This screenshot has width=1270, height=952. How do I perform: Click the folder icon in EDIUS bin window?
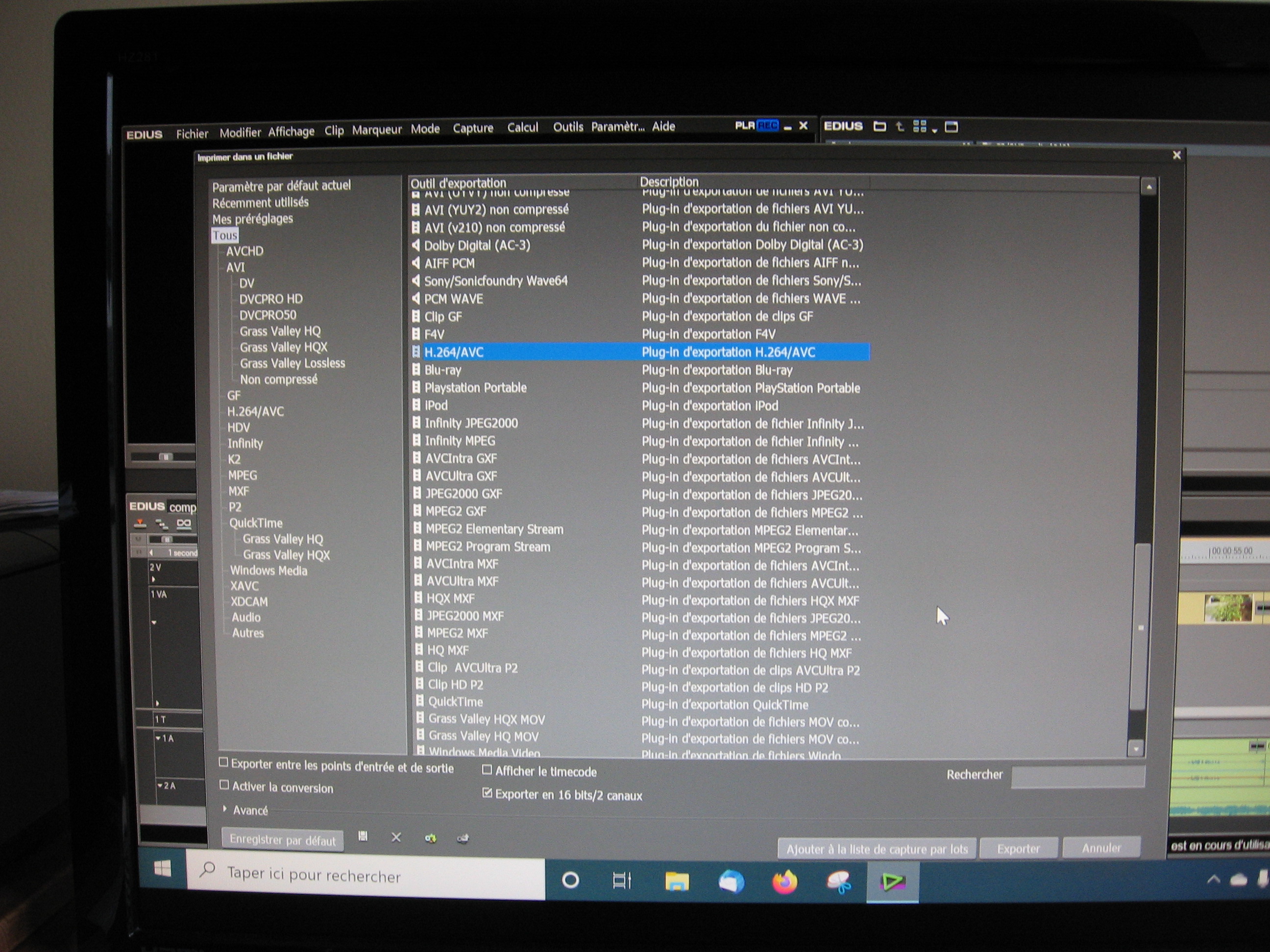tap(879, 126)
